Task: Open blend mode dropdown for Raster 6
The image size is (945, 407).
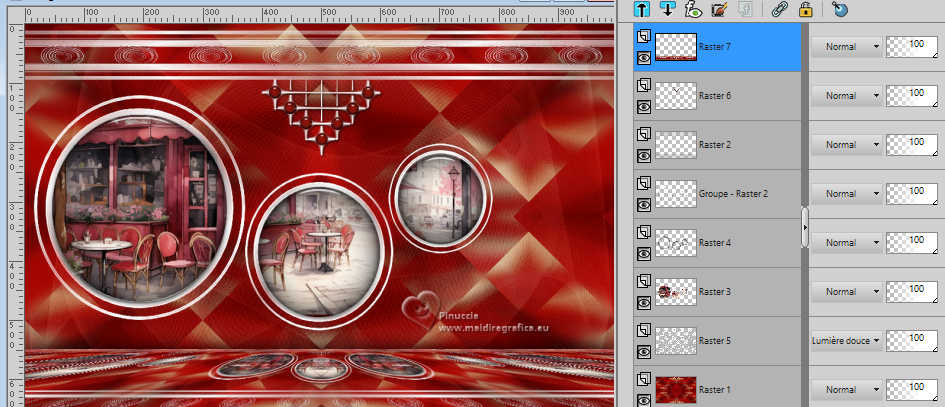Action: (846, 96)
